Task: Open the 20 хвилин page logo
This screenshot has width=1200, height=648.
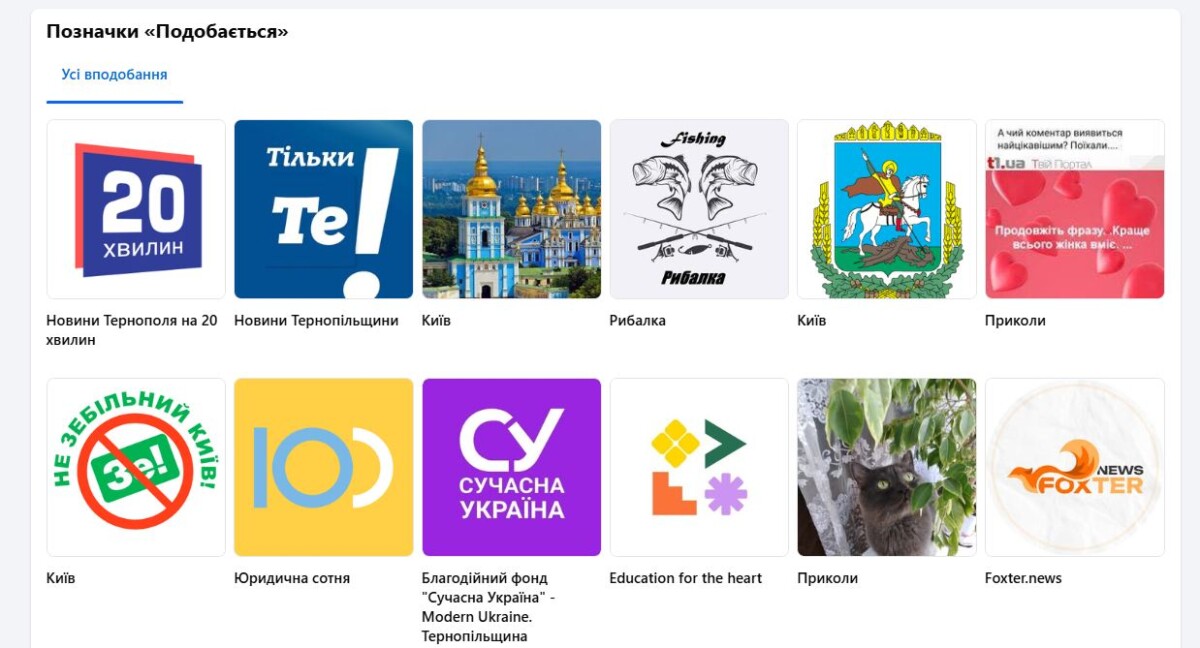Action: (x=136, y=209)
